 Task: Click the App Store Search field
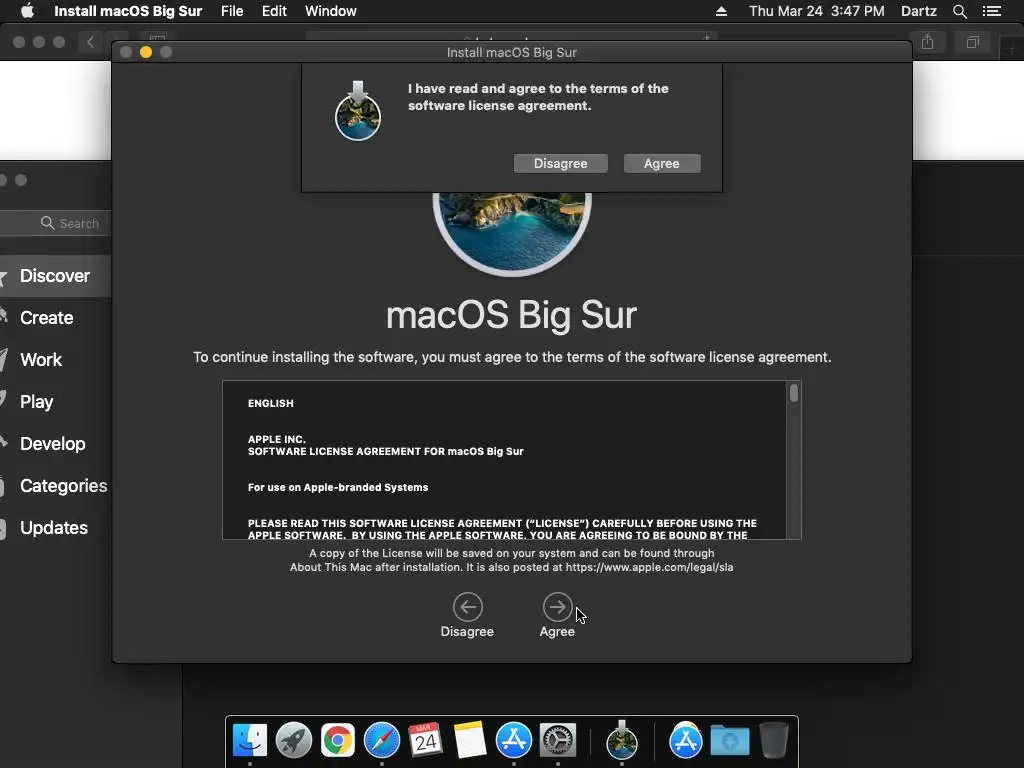point(56,223)
